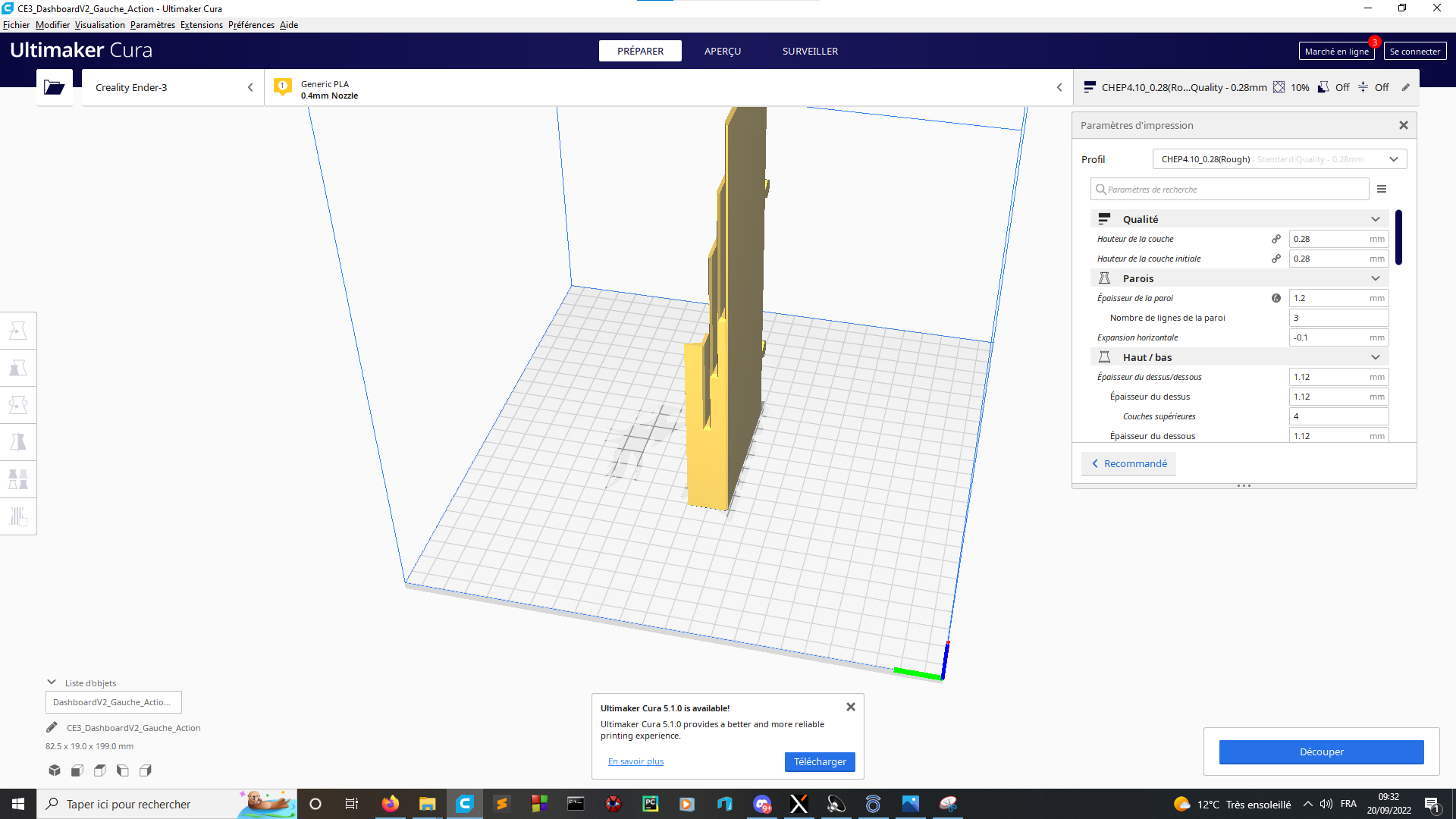
Task: Open Sublime Text from the taskbar
Action: pyautogui.click(x=502, y=804)
